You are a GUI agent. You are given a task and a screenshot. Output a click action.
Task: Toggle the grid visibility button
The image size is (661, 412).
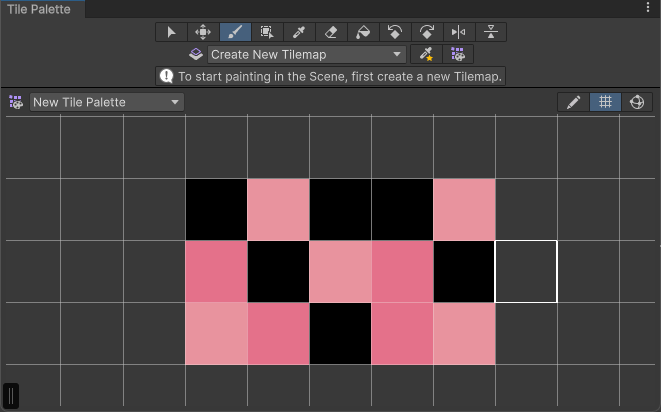coord(605,102)
